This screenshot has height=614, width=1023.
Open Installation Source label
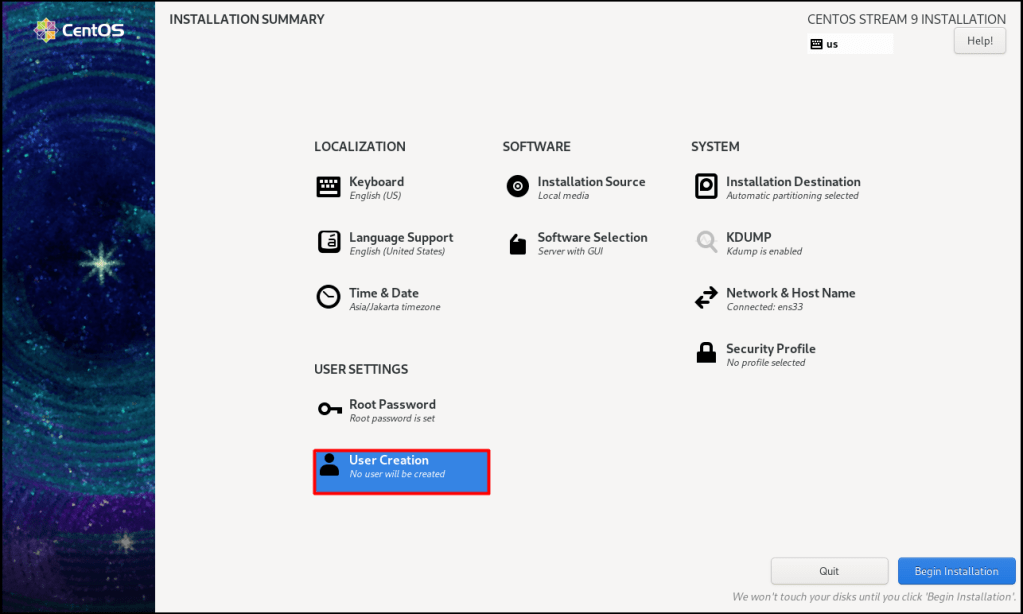point(591,181)
